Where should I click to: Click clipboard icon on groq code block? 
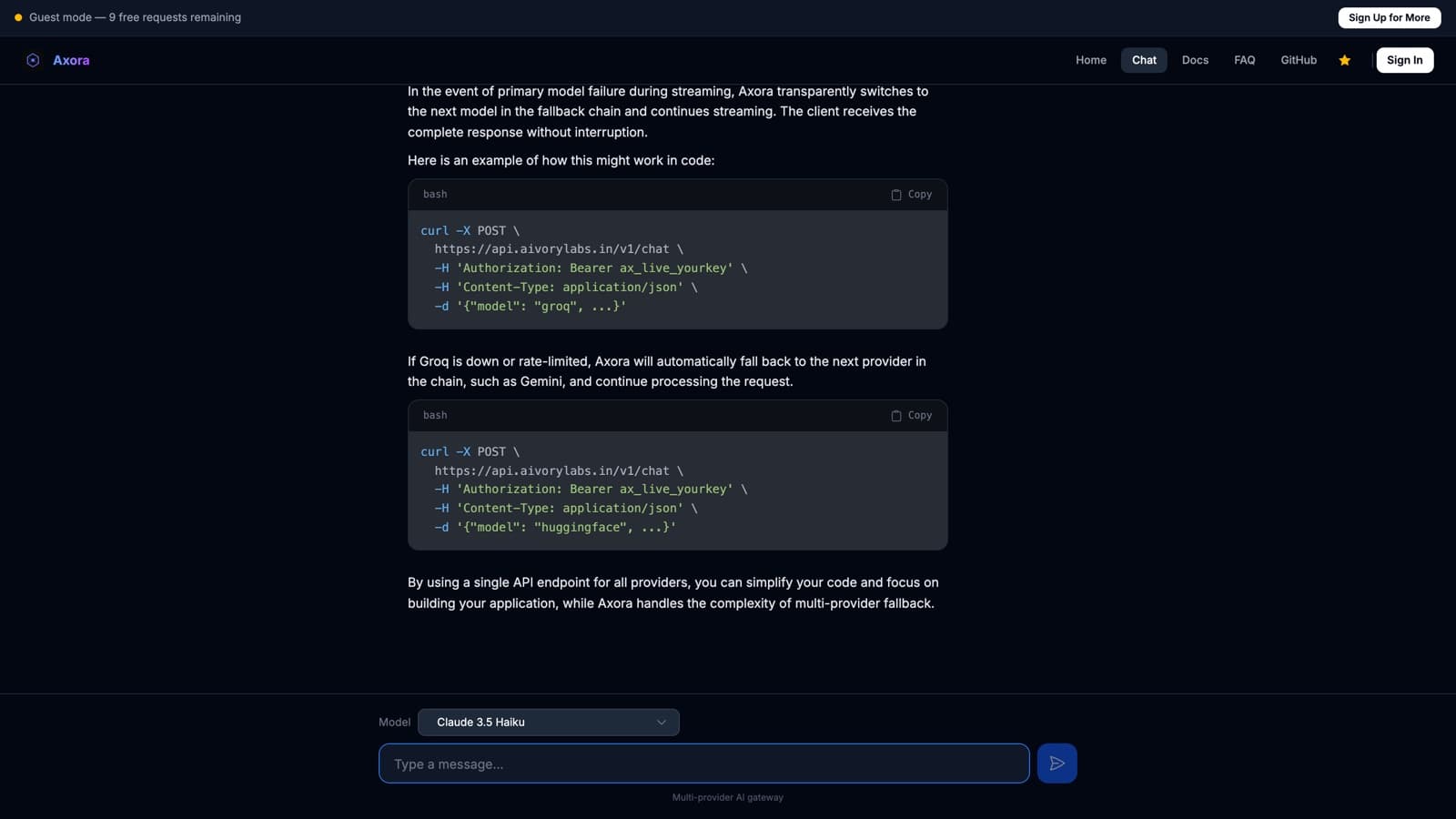896,195
